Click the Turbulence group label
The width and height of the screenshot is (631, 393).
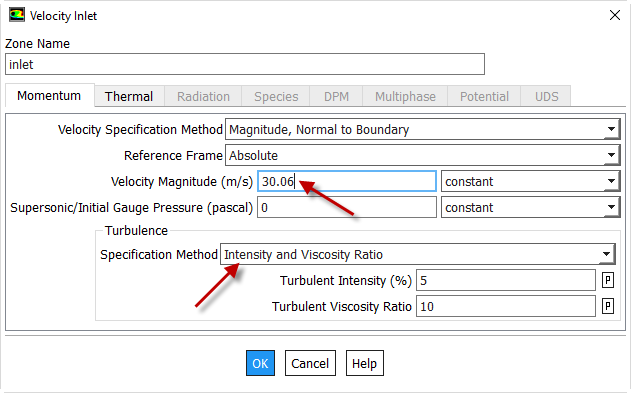tap(136, 230)
